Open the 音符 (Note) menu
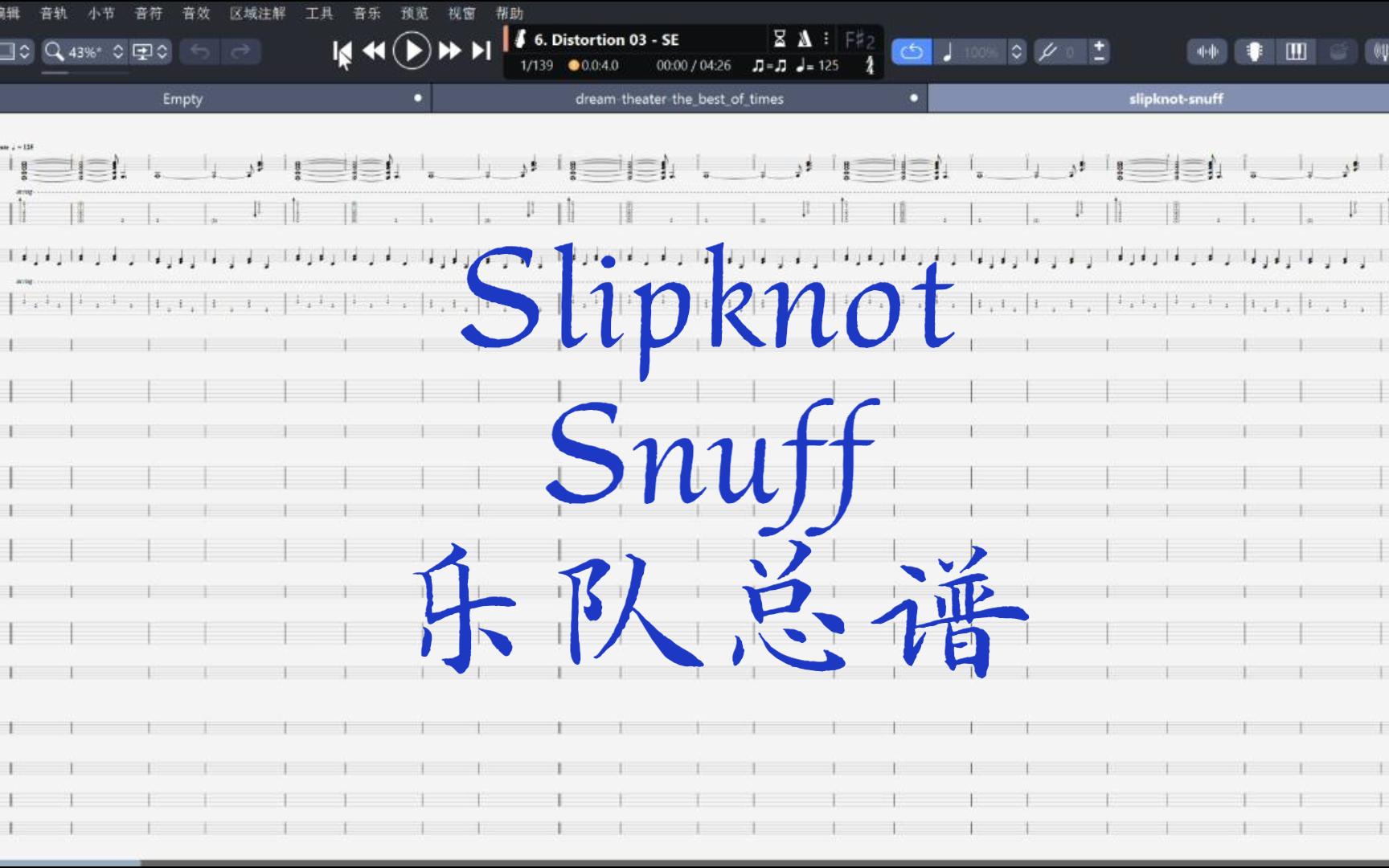The height and width of the screenshot is (868, 1389). tap(149, 13)
